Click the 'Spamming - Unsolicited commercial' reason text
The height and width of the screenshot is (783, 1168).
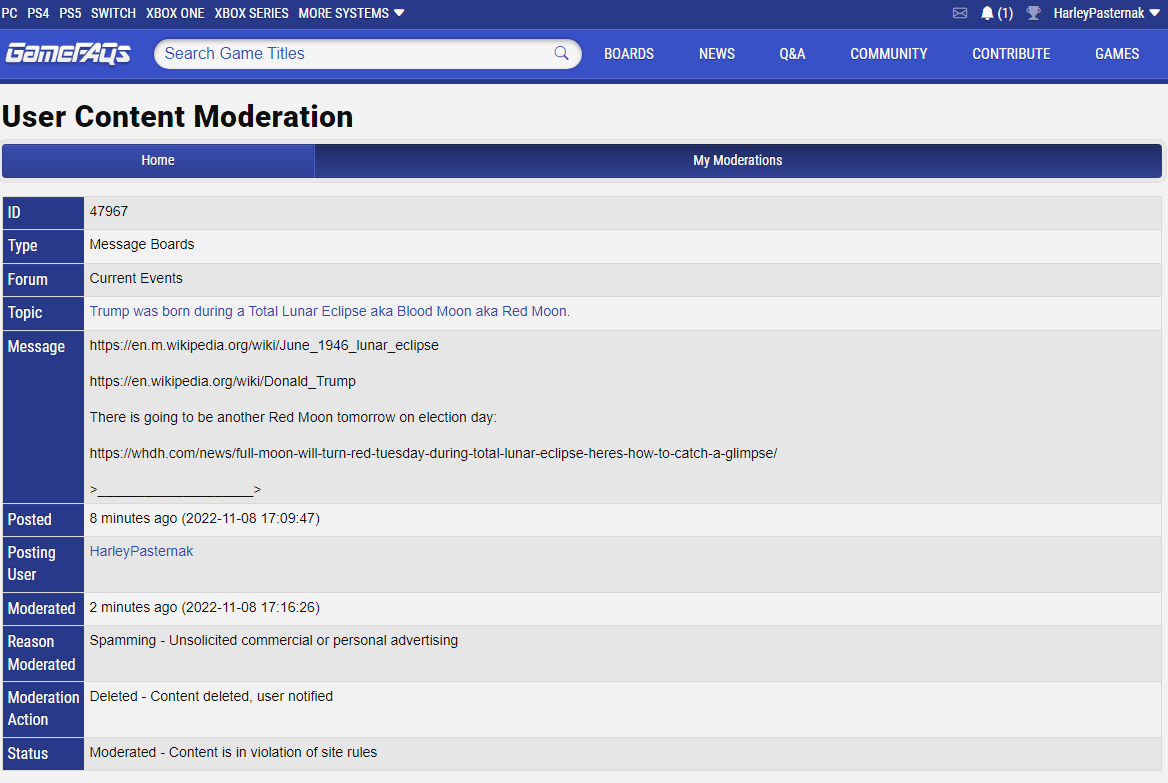[273, 641]
